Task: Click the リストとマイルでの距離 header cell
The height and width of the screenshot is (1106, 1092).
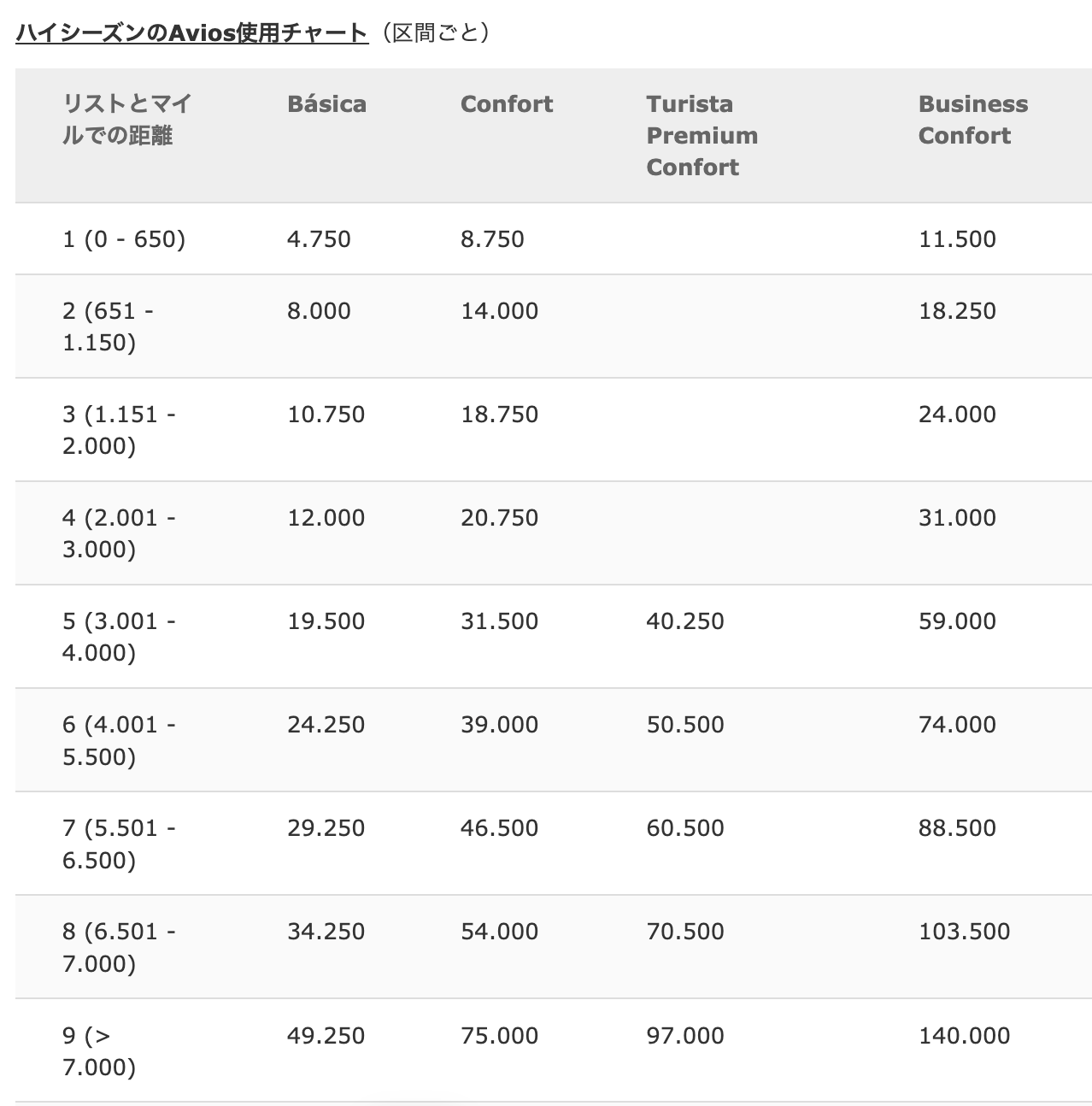Action: pyautogui.click(x=126, y=120)
